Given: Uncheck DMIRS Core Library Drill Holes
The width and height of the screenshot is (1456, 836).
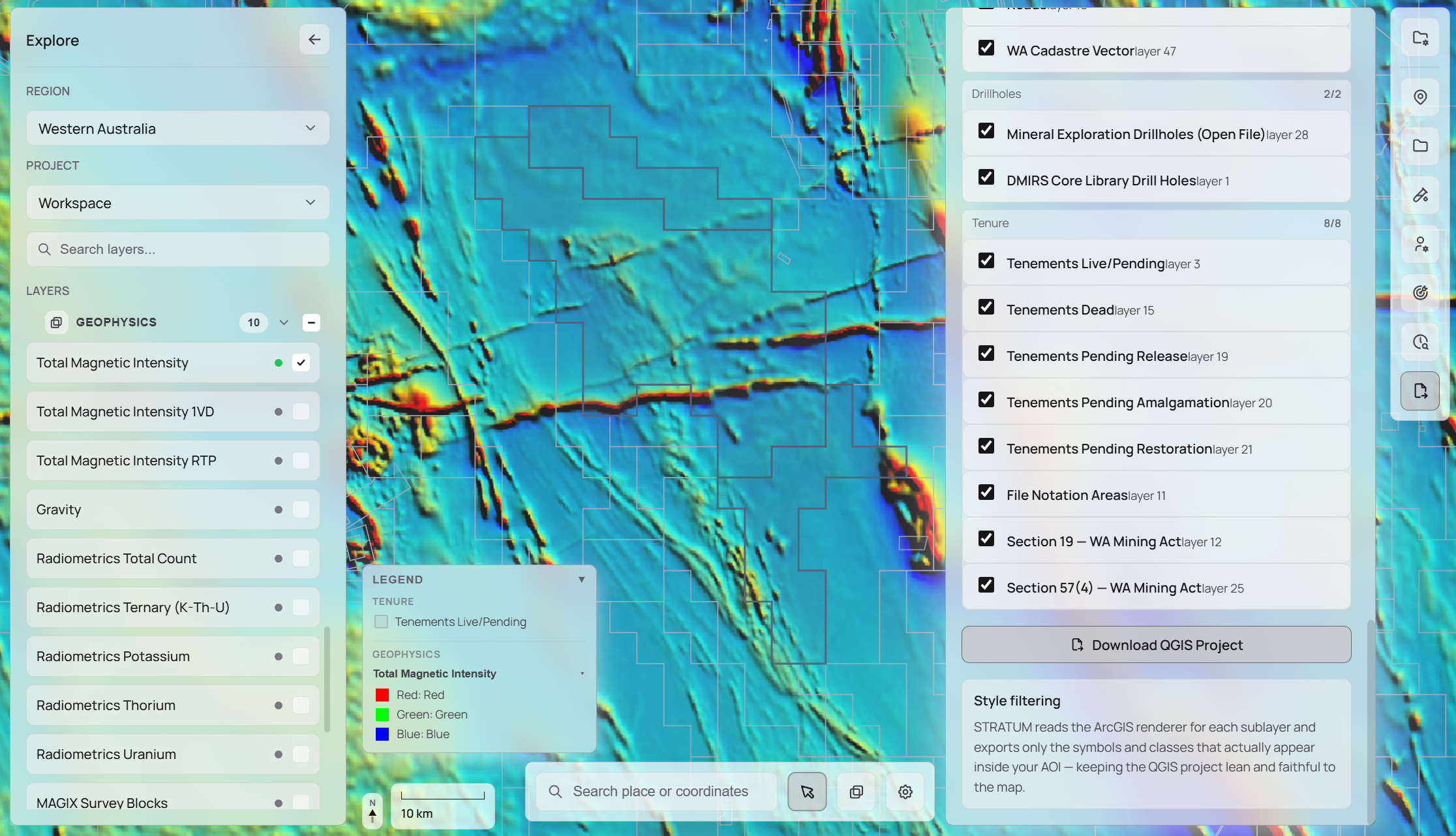Looking at the screenshot, I should click(x=986, y=178).
